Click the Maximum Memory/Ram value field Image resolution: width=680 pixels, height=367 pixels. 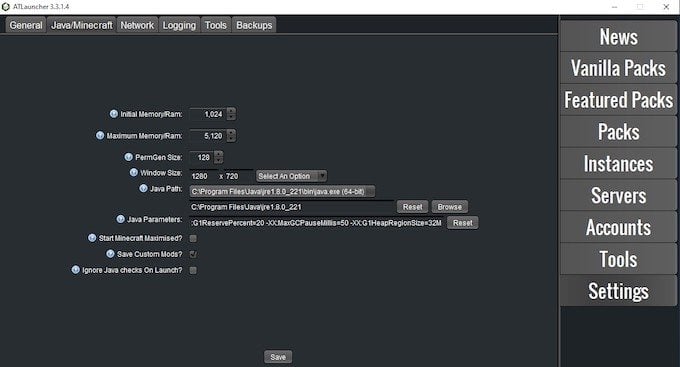point(208,136)
